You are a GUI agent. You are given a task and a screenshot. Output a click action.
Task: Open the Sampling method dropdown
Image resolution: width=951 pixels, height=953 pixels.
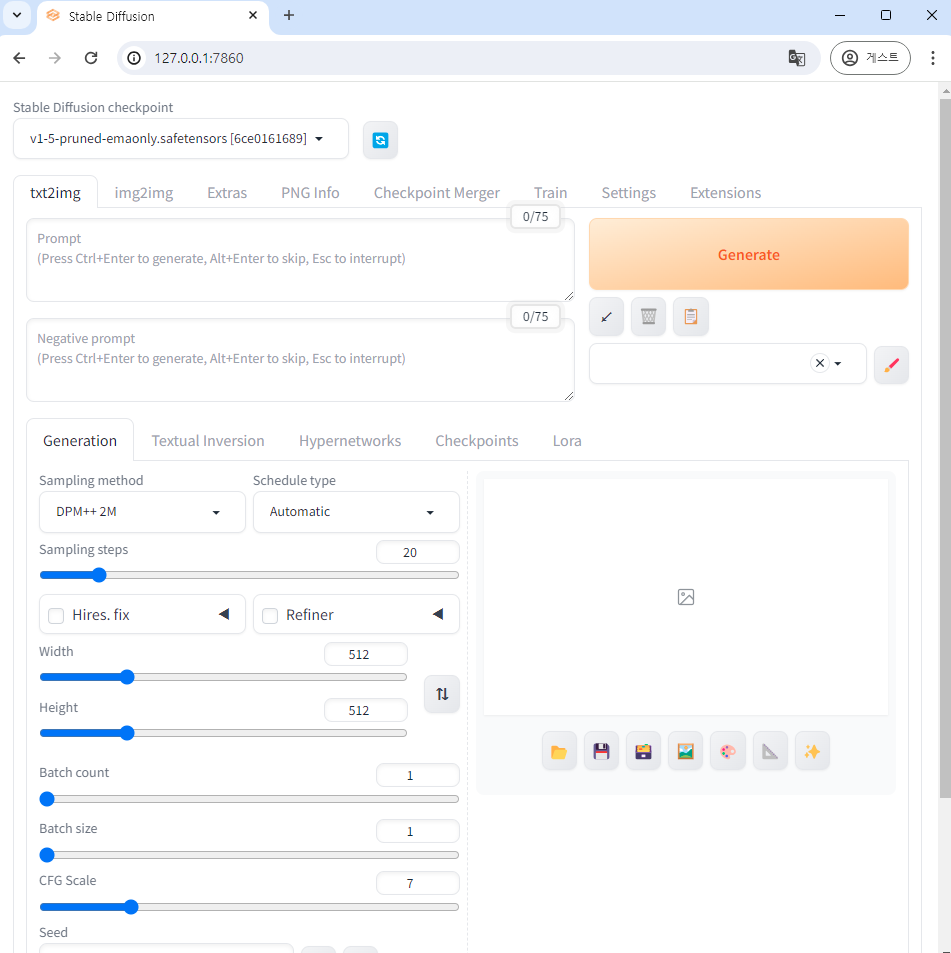(142, 512)
